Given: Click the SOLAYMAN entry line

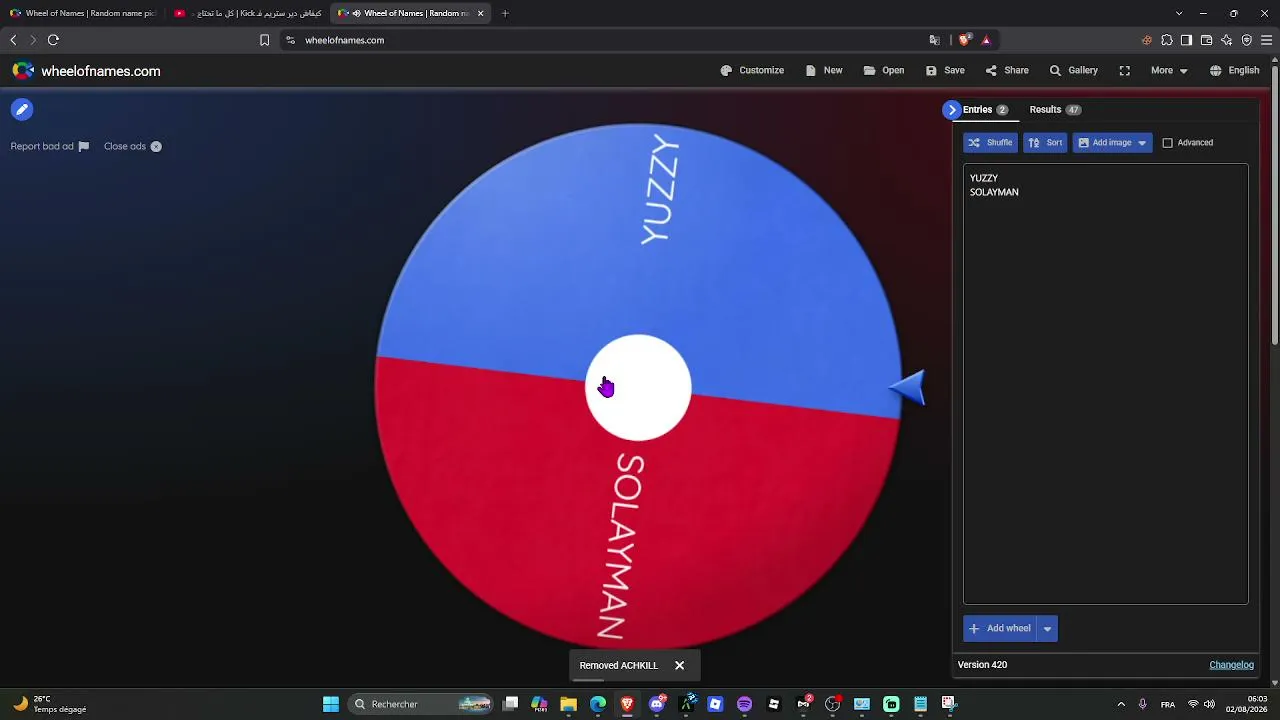Looking at the screenshot, I should click(994, 192).
